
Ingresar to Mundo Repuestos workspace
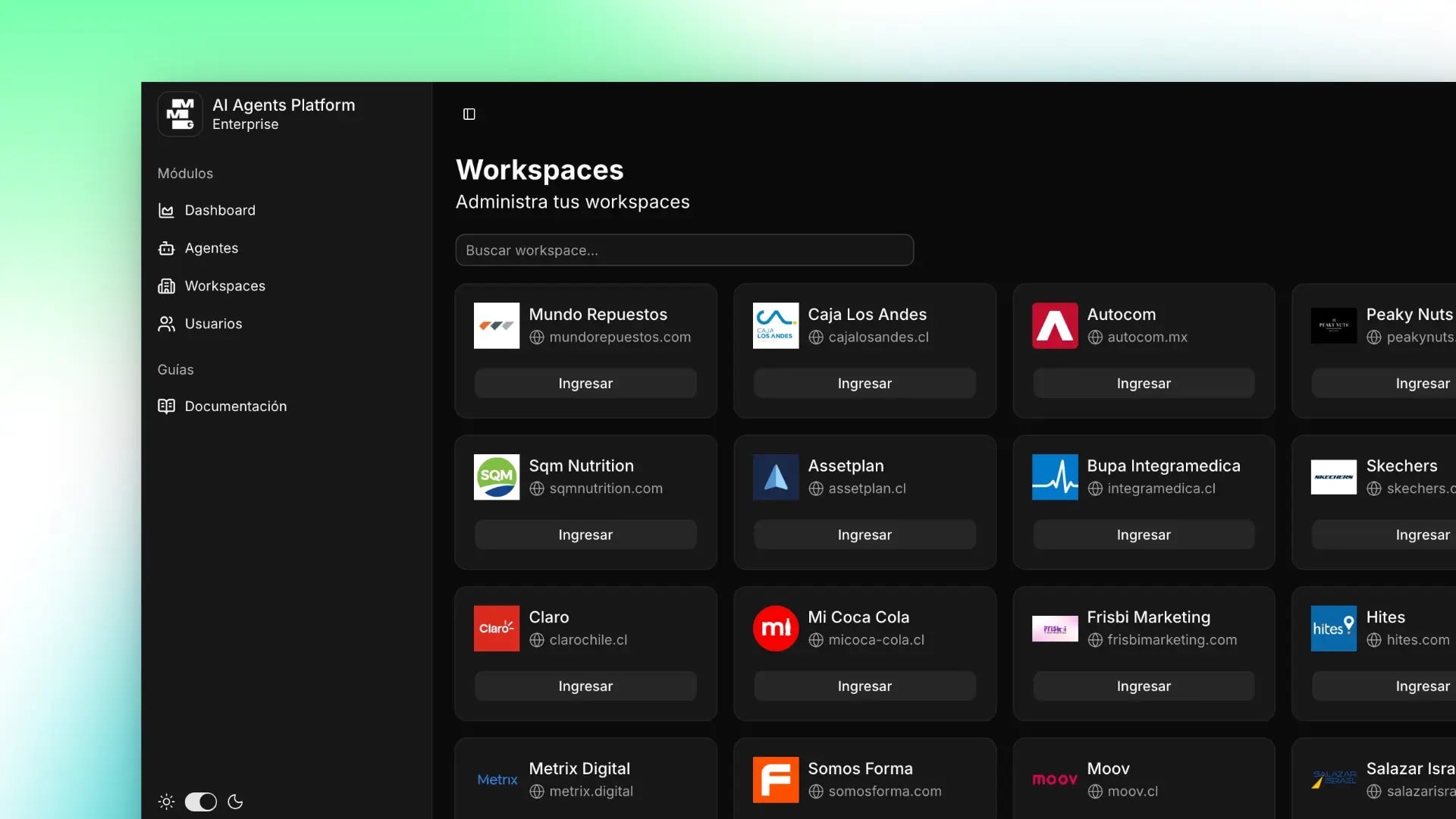585,384
